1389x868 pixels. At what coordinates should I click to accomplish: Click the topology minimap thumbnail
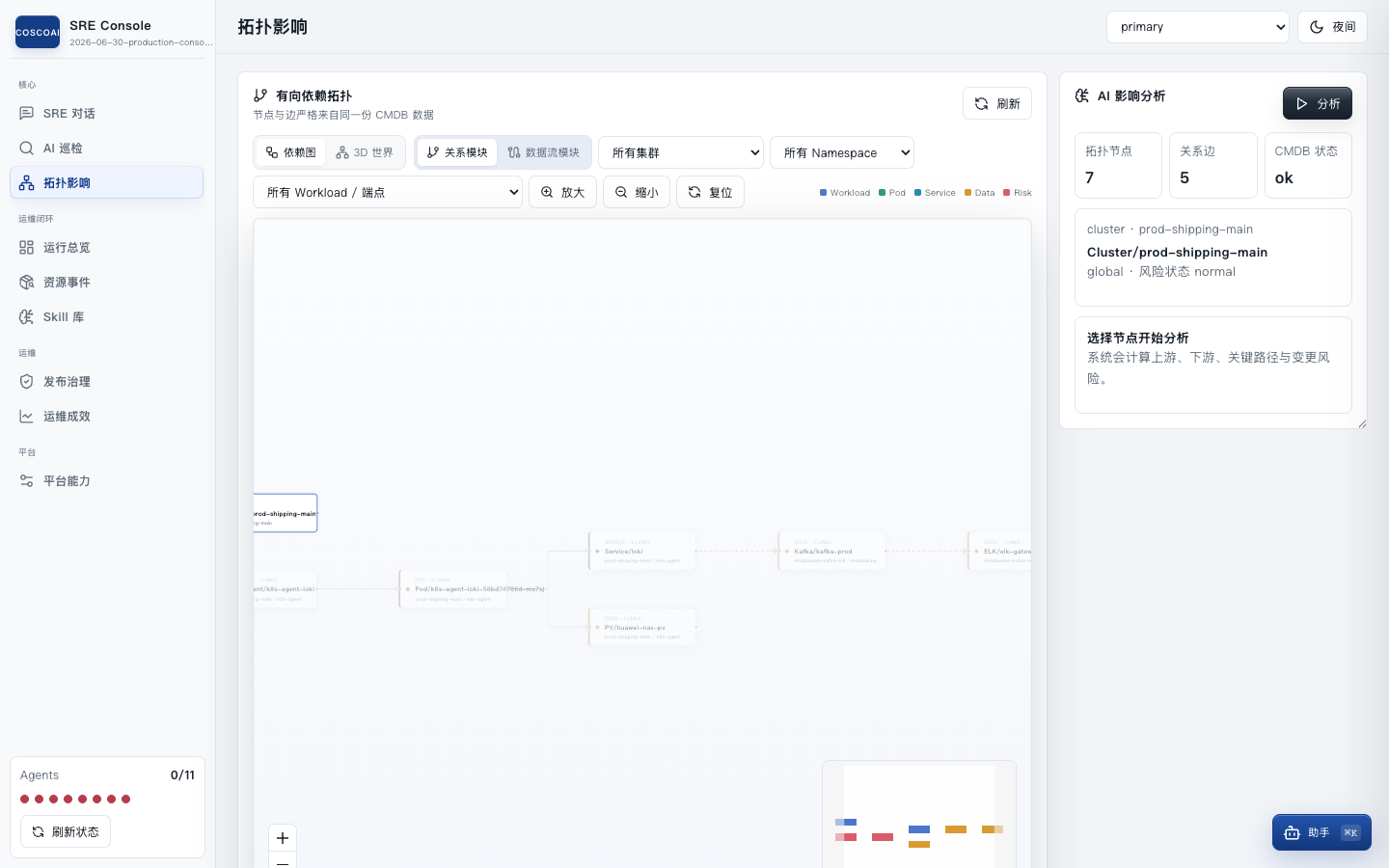click(919, 814)
